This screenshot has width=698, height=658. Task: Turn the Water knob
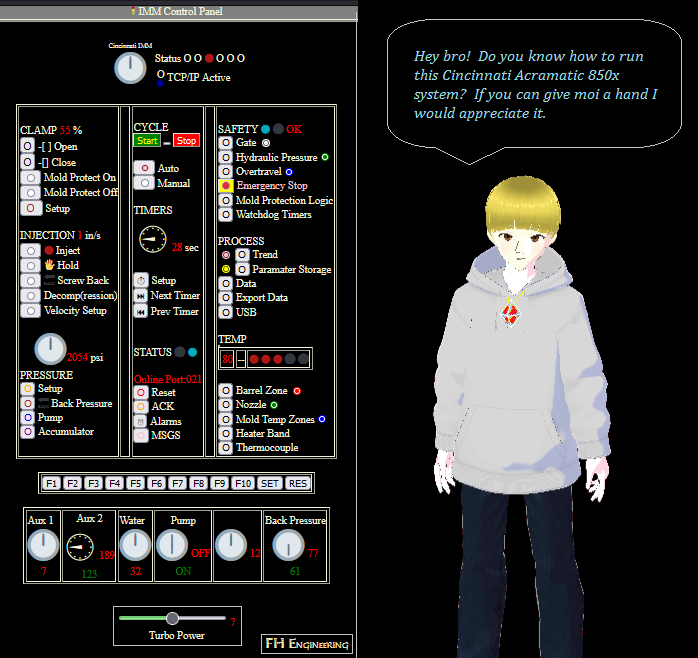135,545
